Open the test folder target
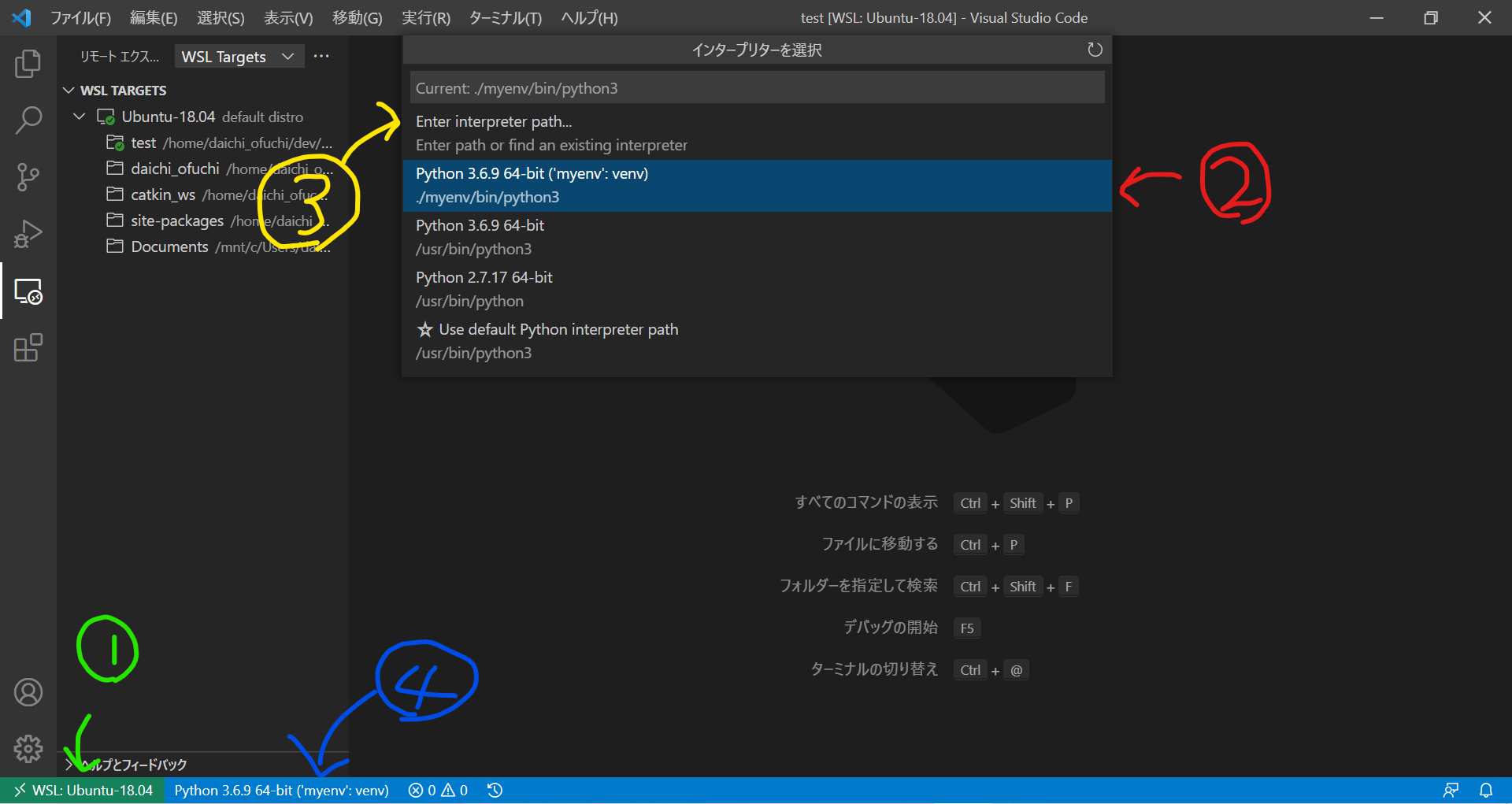The width and height of the screenshot is (1512, 804). [x=203, y=143]
